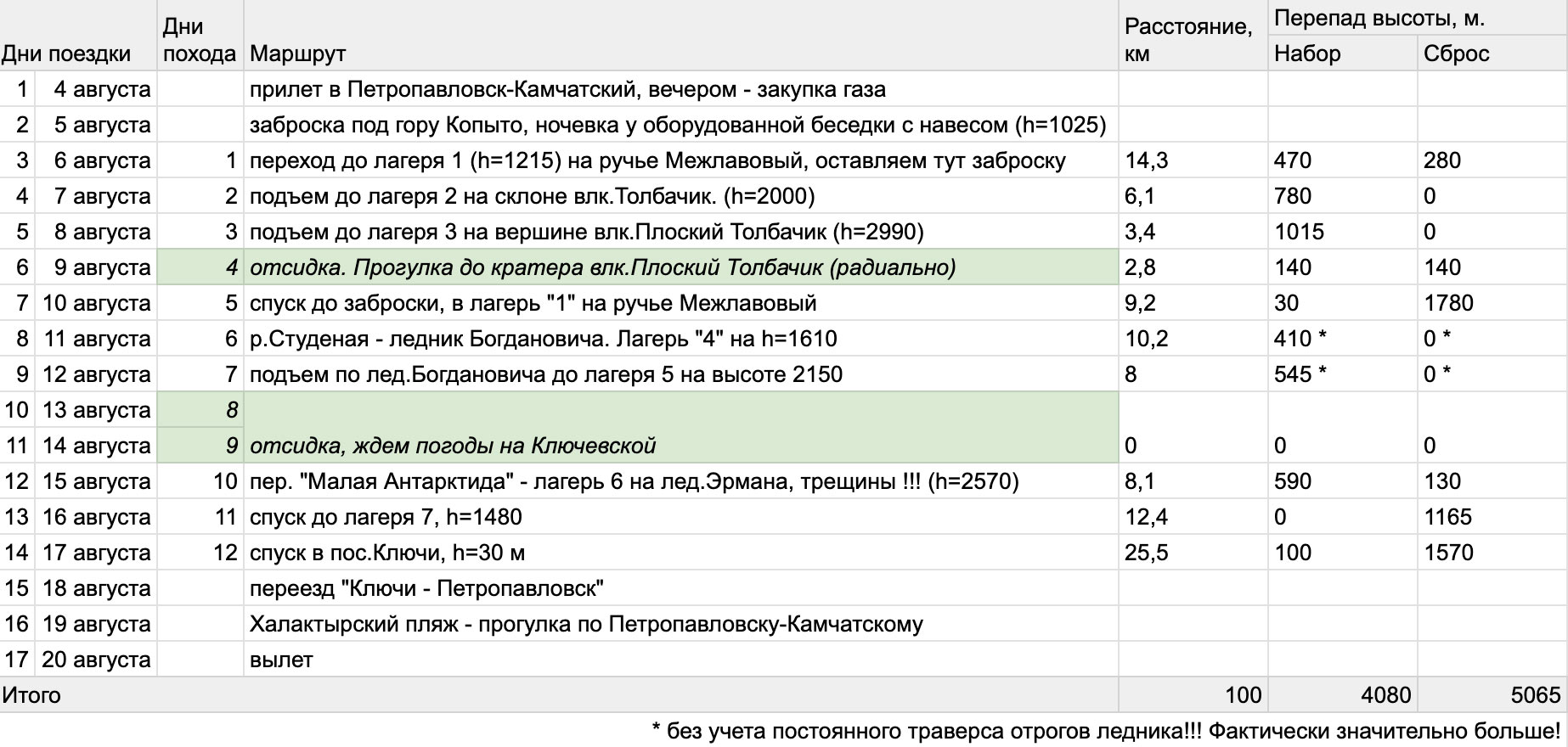Select the "20 августа" date cell
The image size is (1568, 747).
(x=94, y=660)
